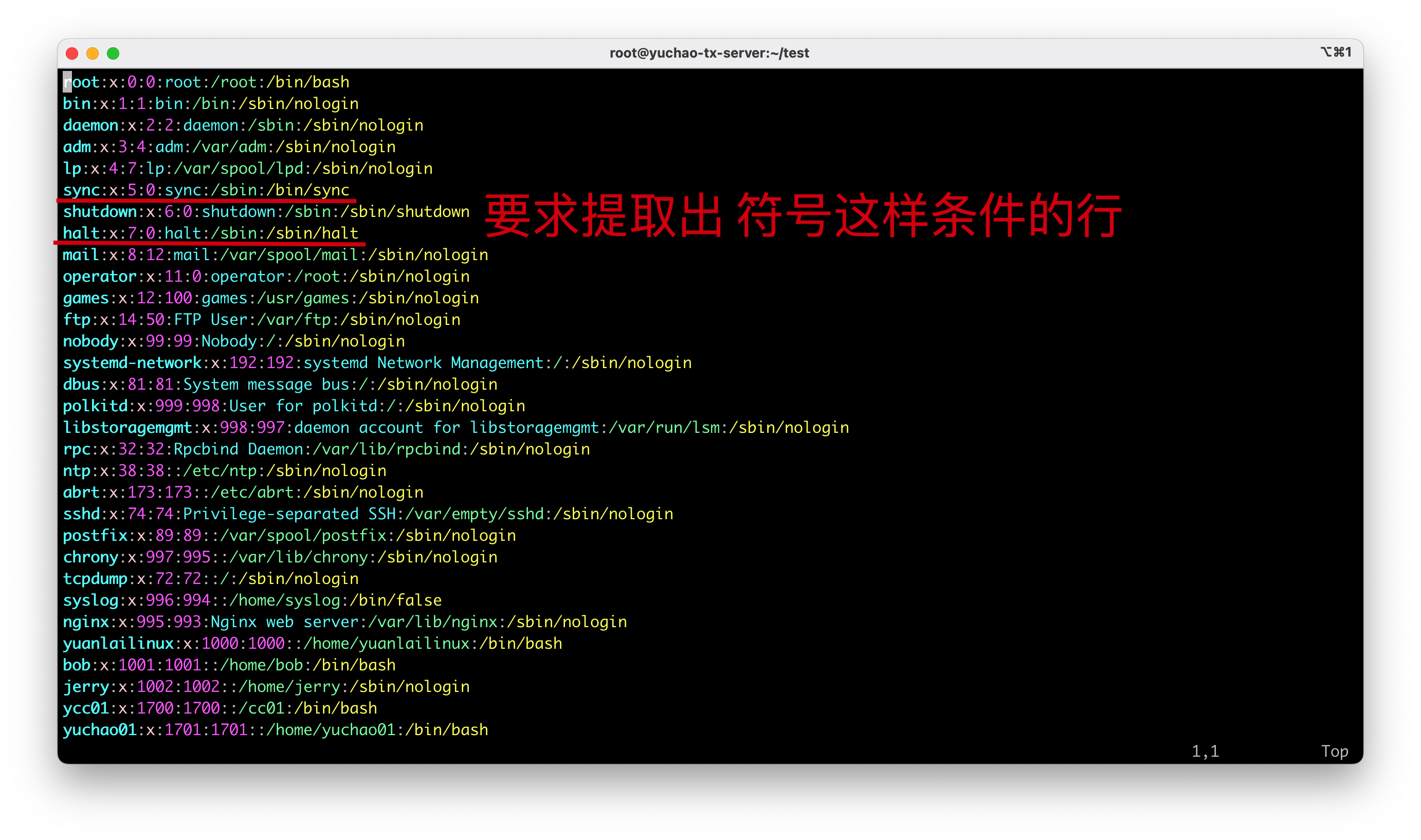
Task: Click the yuanlailinux user line
Action: coord(313,644)
